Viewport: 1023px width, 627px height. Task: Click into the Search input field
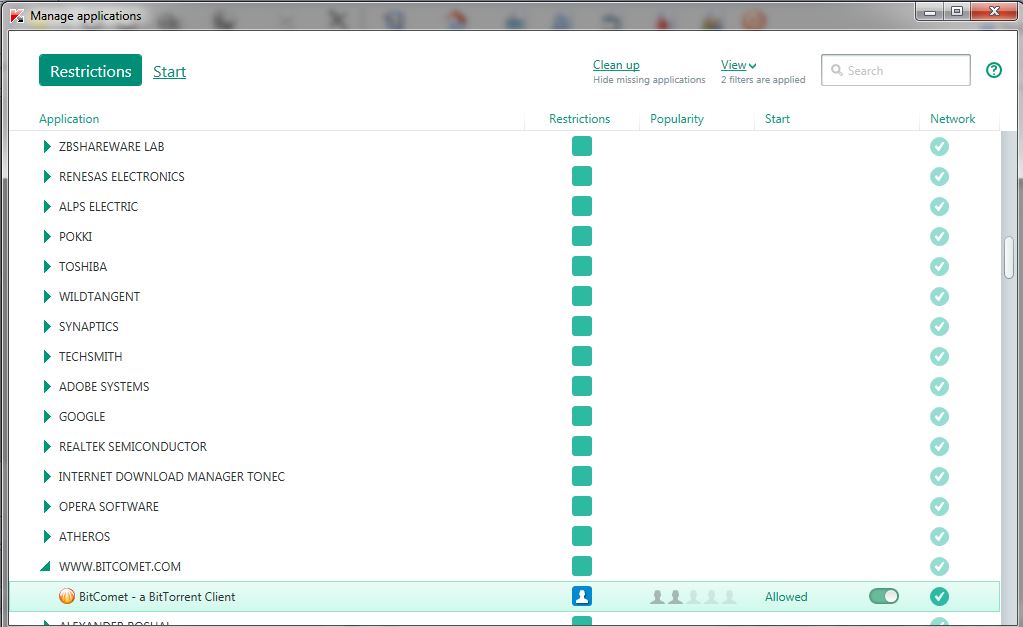(x=896, y=70)
